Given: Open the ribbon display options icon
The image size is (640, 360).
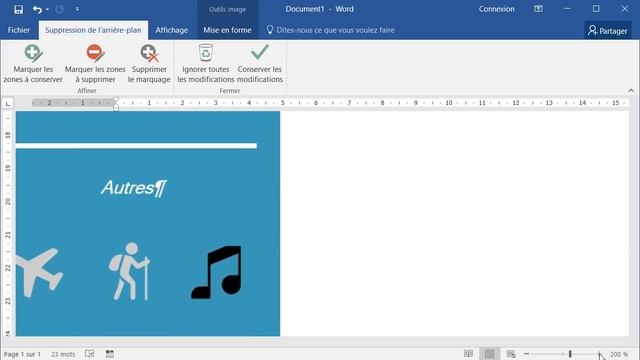Looking at the screenshot, I should [538, 9].
